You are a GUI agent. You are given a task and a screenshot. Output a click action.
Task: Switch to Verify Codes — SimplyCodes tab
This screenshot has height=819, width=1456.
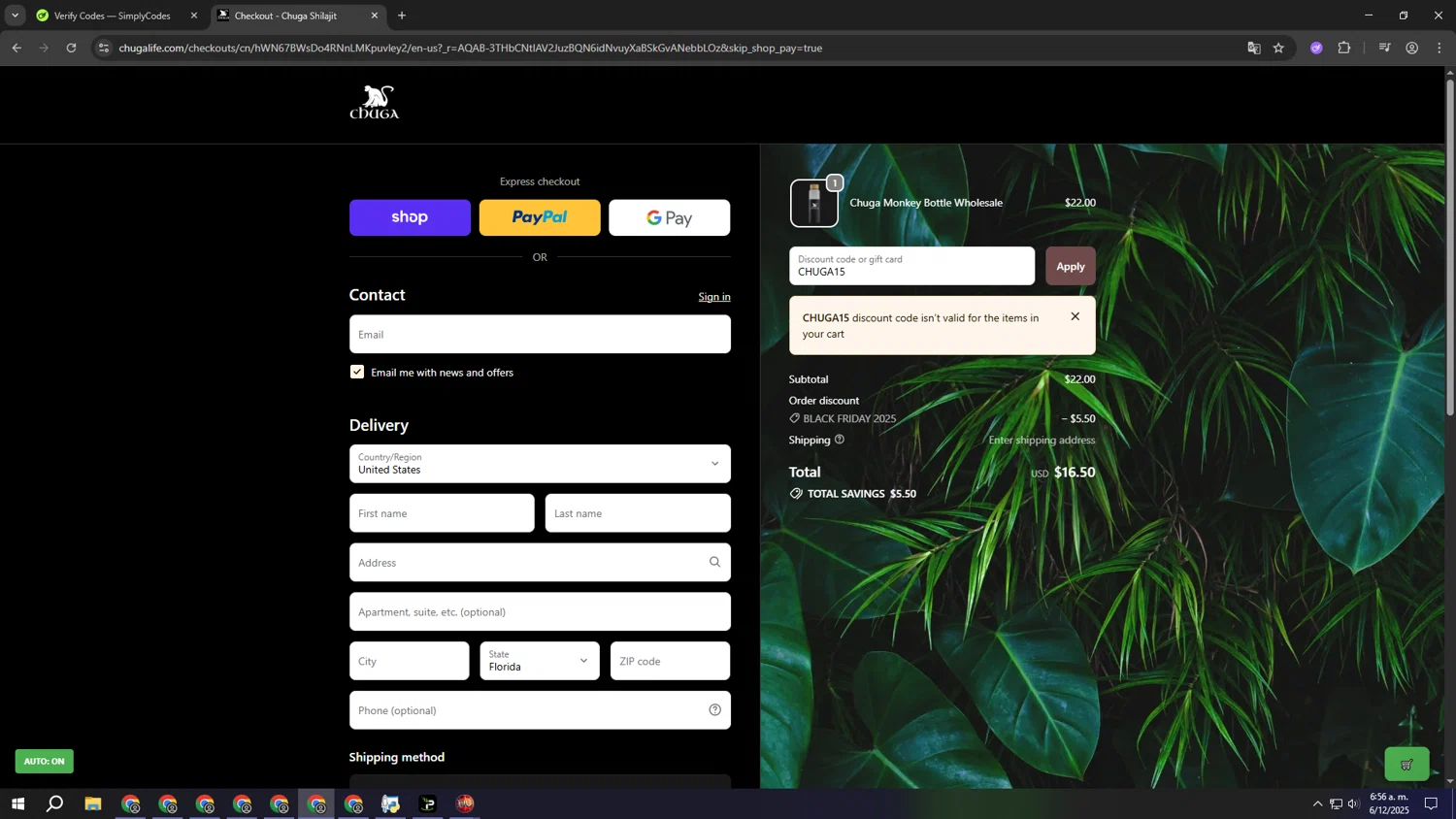114,16
